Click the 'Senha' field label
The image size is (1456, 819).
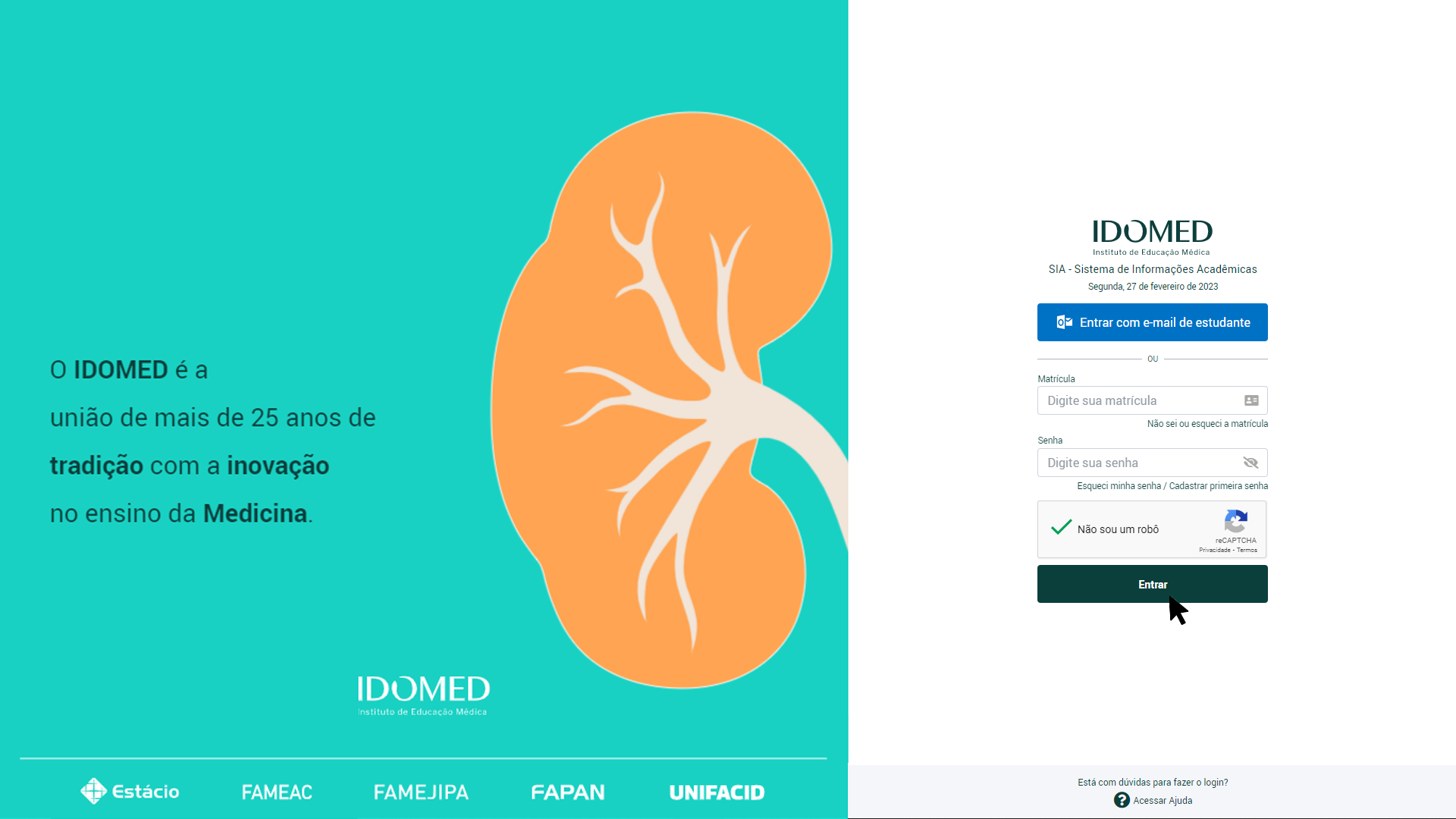(x=1050, y=441)
